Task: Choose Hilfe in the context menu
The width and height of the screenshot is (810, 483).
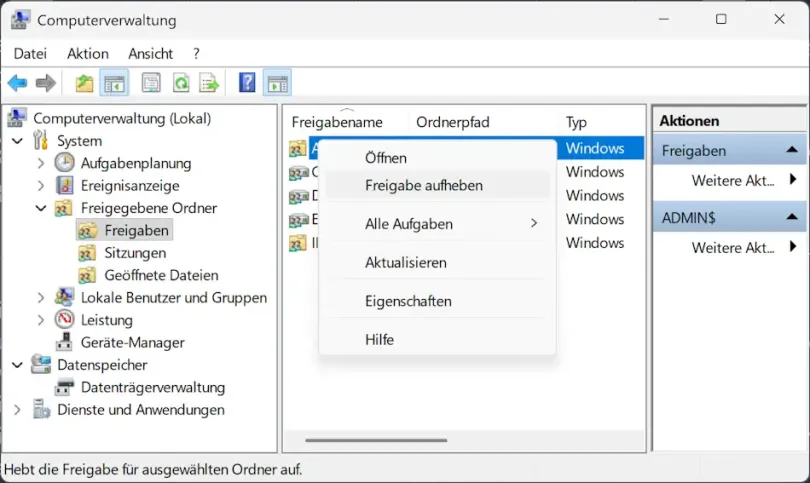Action: pyautogui.click(x=437, y=339)
